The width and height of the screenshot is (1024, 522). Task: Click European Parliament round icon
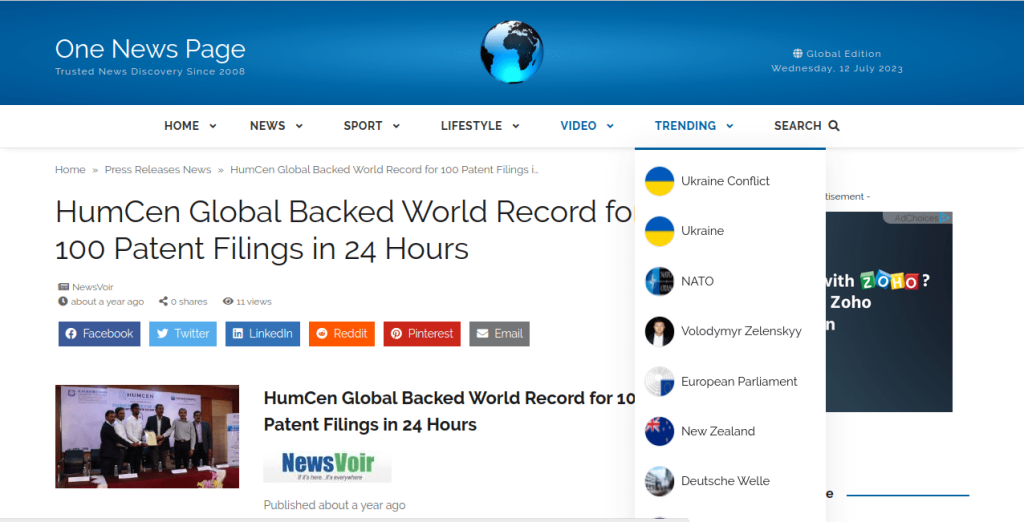pos(660,382)
